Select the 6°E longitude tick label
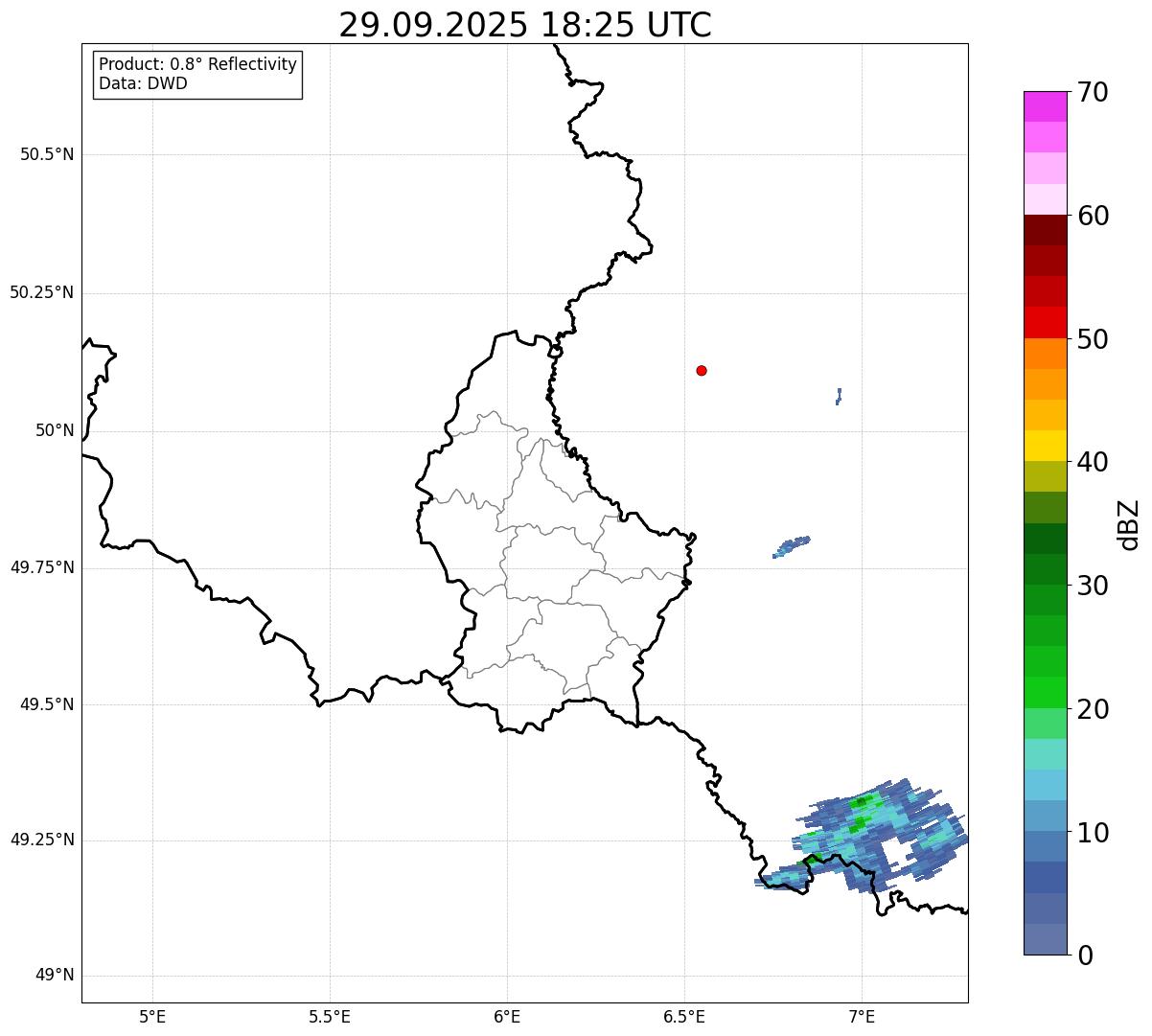1152x1036 pixels. [x=507, y=1016]
